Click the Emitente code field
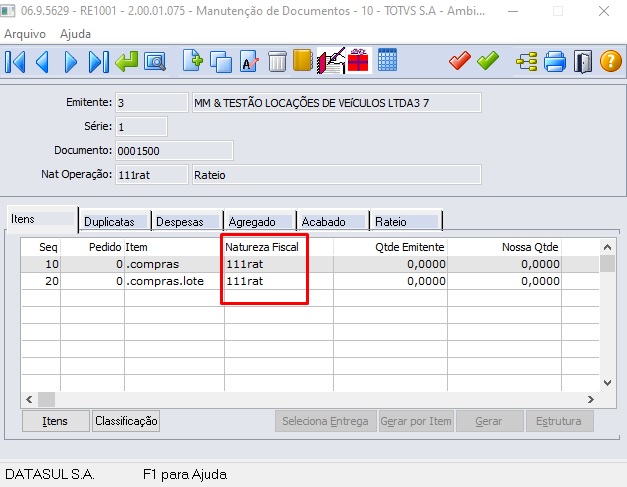The height and width of the screenshot is (487, 627). coord(152,103)
